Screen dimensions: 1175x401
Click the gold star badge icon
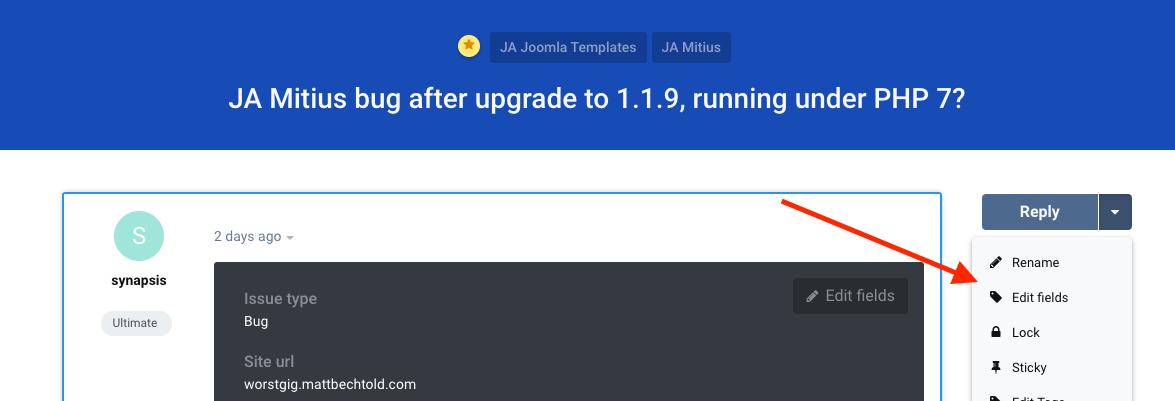point(468,46)
